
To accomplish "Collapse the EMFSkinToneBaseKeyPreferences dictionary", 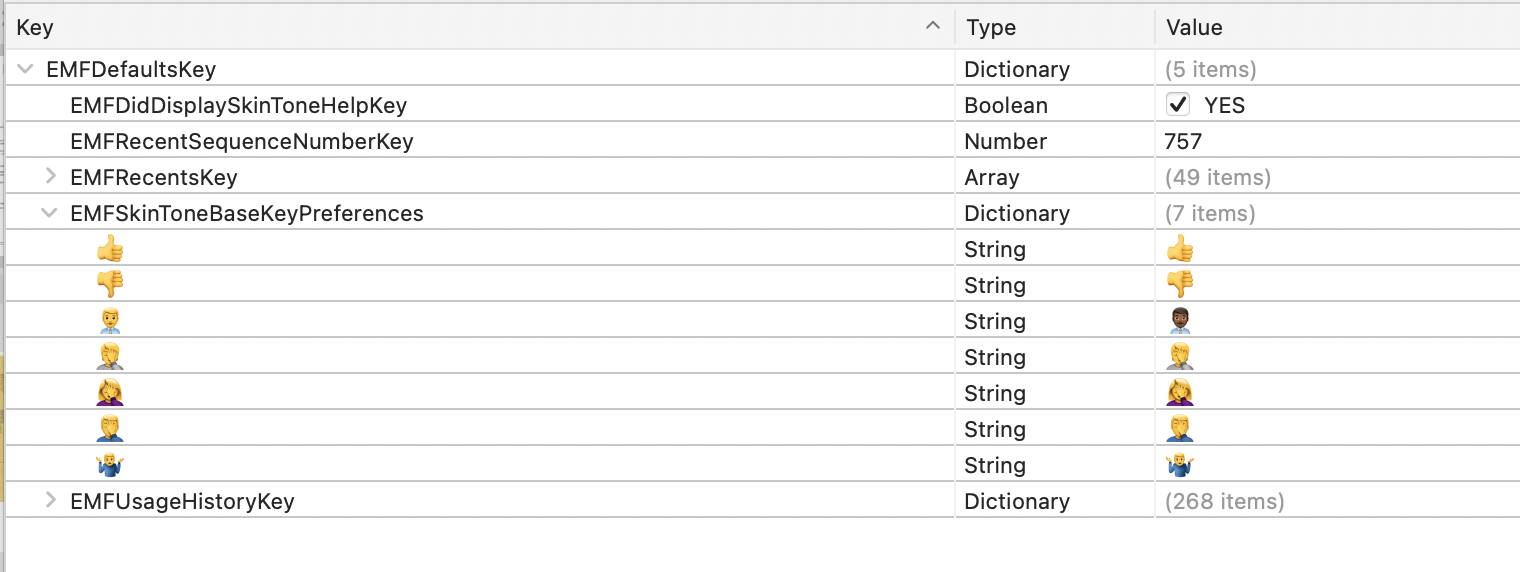I will pos(48,213).
